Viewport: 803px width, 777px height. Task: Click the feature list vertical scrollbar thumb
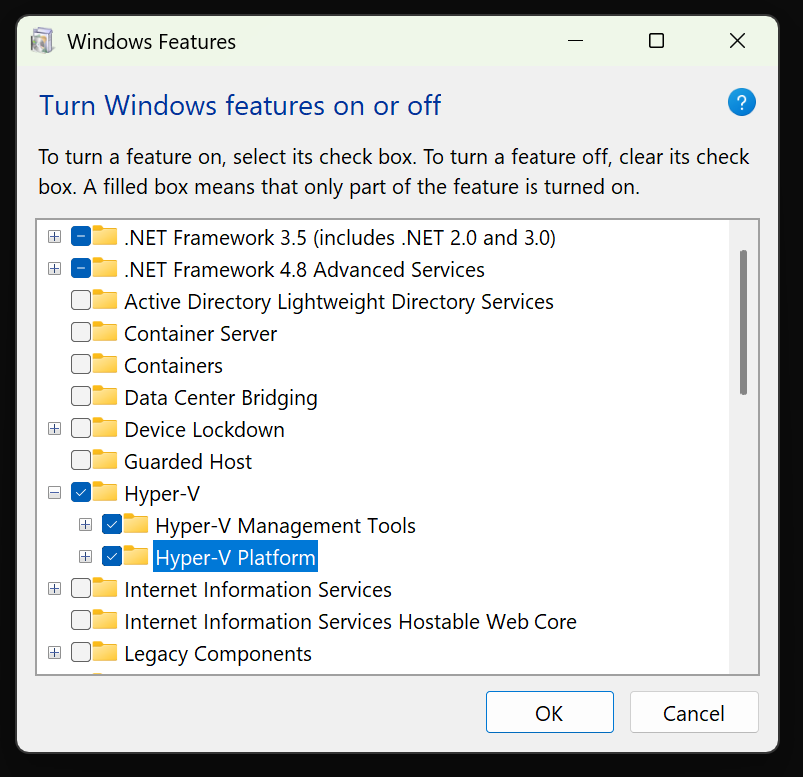point(743,320)
